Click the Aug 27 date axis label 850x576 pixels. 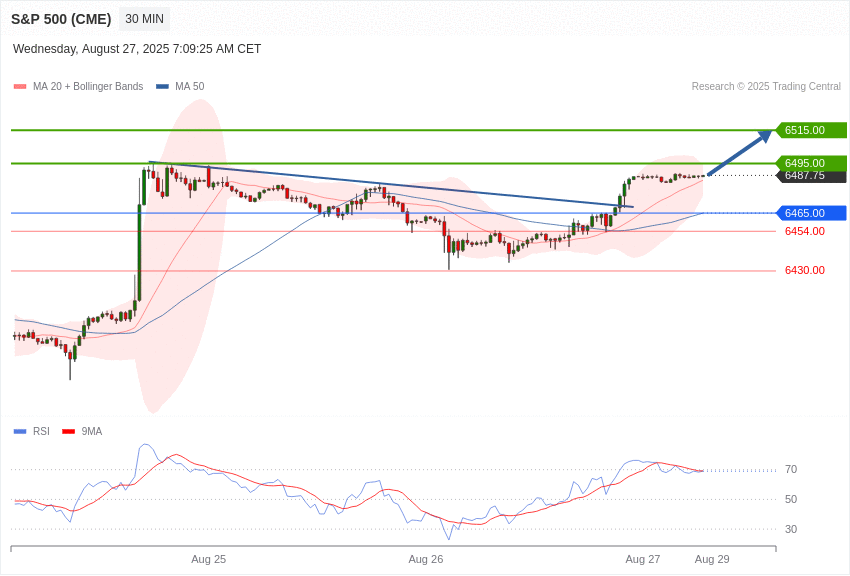[x=642, y=560]
